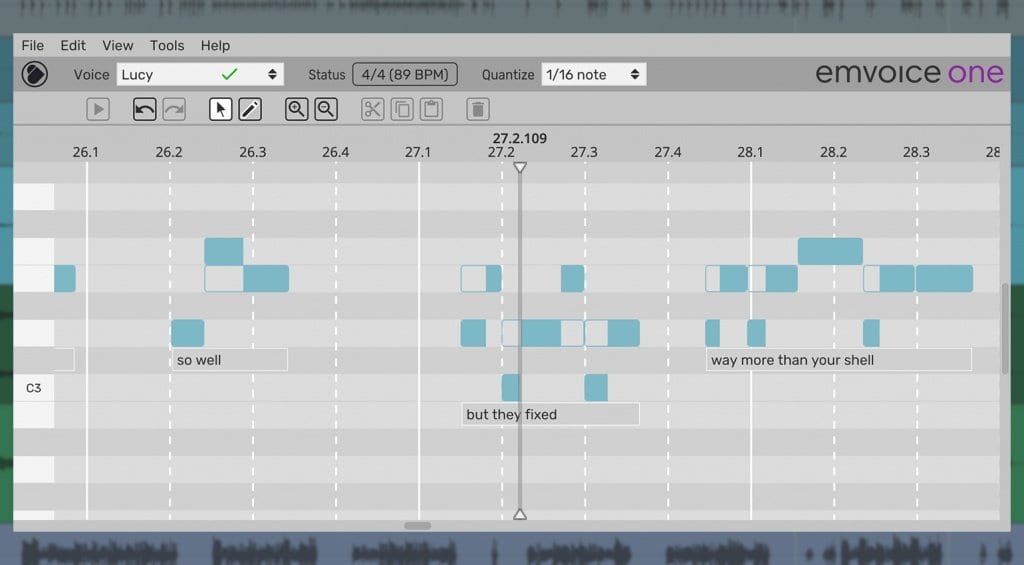Click the horizontal scrollbar thumb
1024x565 pixels.
tap(417, 526)
